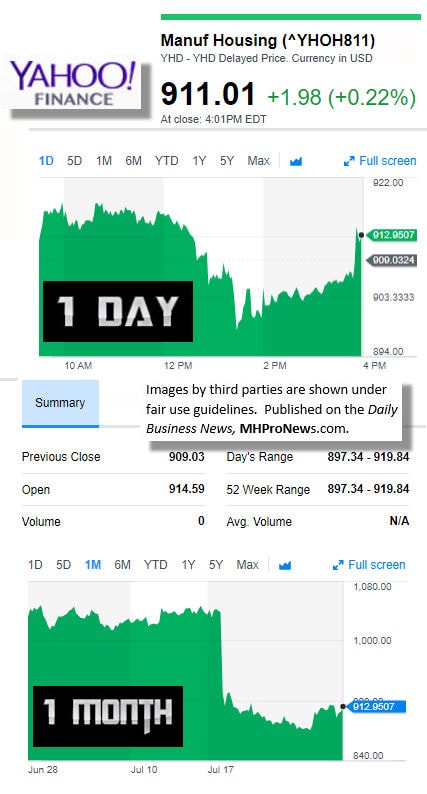Screen dimensions: 427x794
Task: Select Max range on top chart
Action: pyautogui.click(x=258, y=161)
